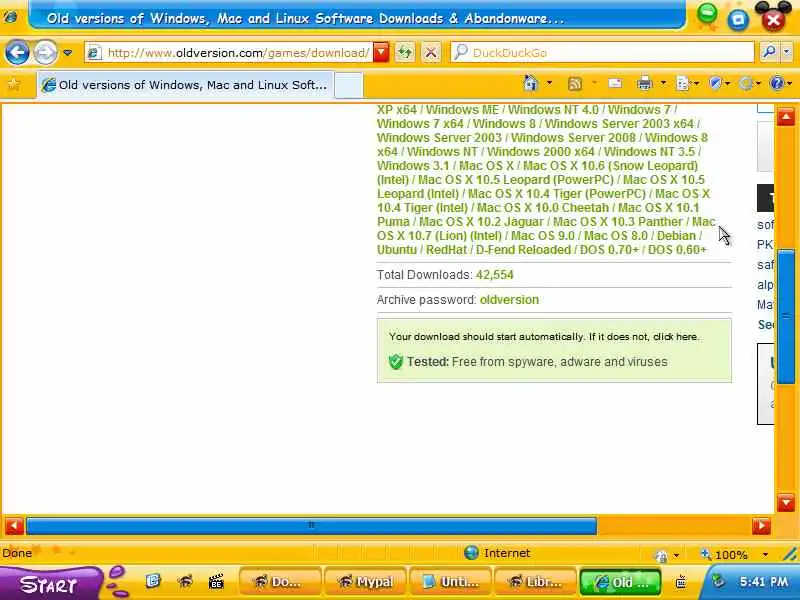800x600 pixels.
Task: Print the page with printer icon
Action: (645, 83)
